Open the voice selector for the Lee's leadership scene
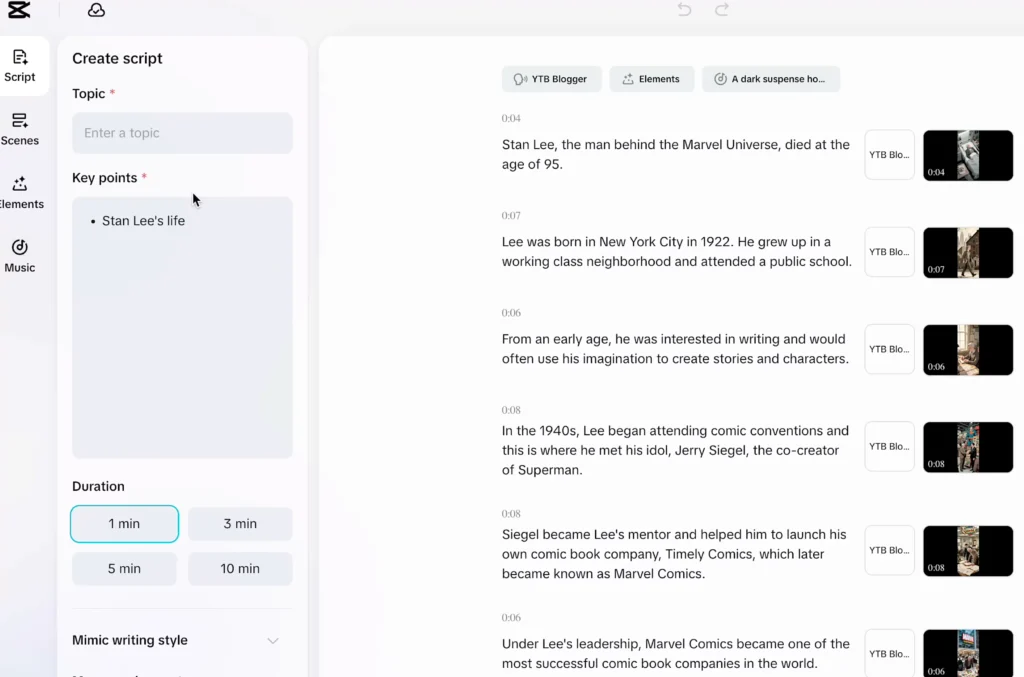This screenshot has width=1024, height=677. point(889,653)
